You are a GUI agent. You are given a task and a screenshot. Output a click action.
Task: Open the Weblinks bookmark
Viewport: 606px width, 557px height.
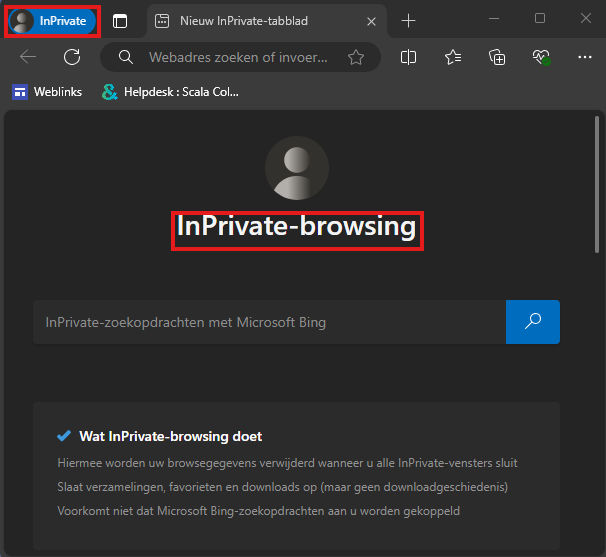(x=47, y=92)
